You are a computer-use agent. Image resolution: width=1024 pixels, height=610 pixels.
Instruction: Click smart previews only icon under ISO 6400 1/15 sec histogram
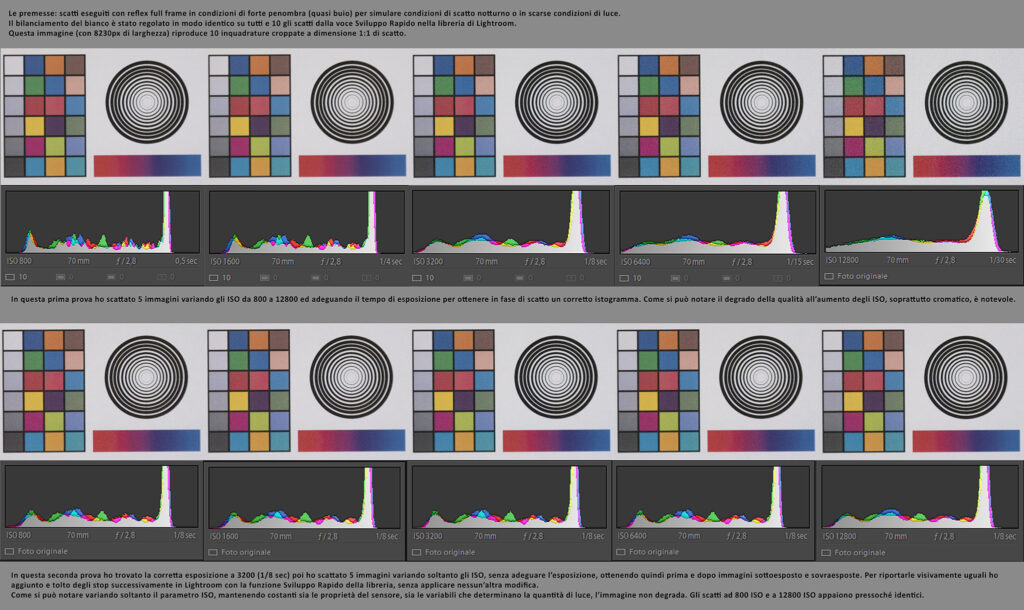point(726,278)
